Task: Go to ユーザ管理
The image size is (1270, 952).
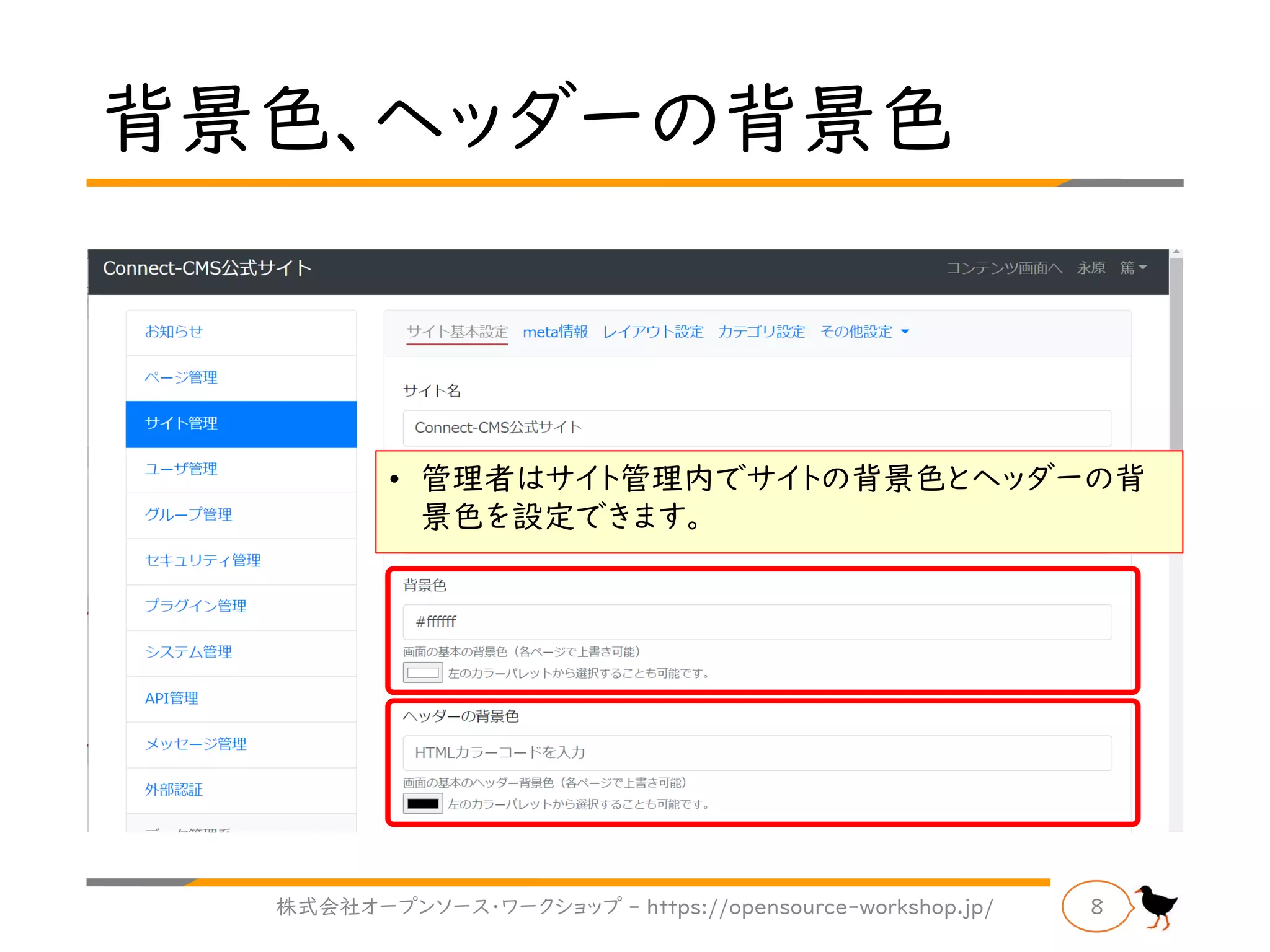Action: [241, 470]
